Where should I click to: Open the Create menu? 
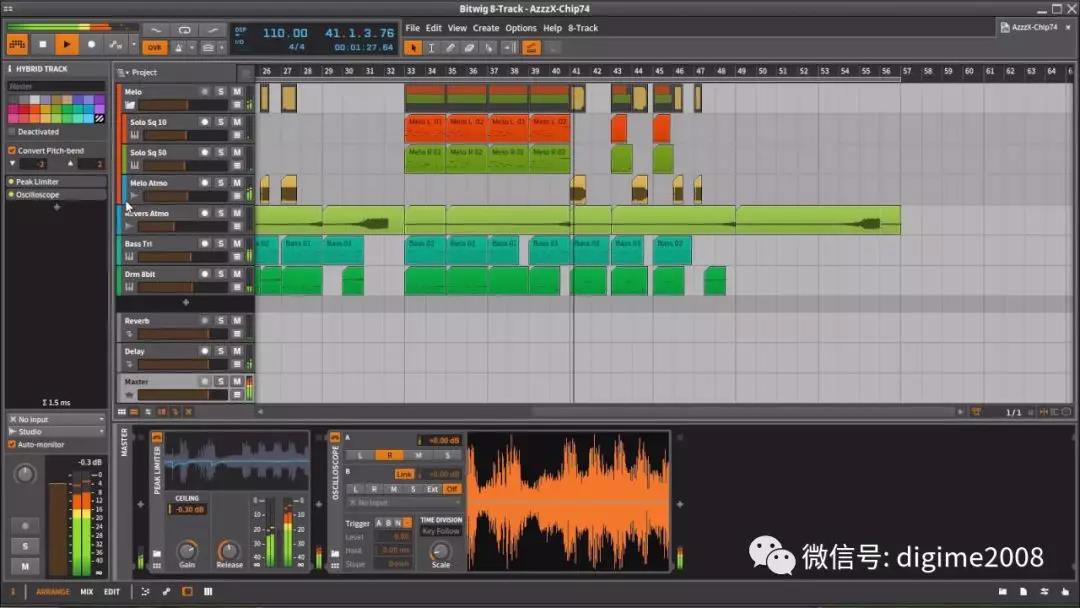(486, 28)
